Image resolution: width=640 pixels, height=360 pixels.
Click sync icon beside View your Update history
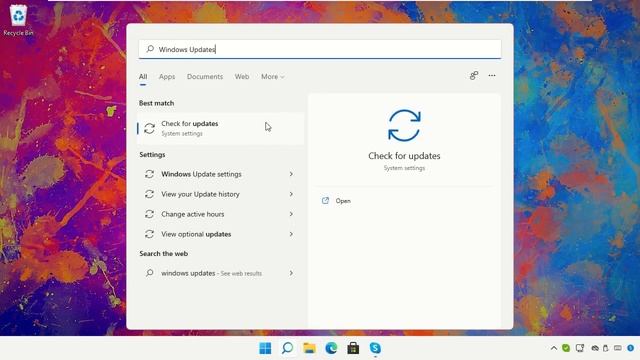point(149,194)
